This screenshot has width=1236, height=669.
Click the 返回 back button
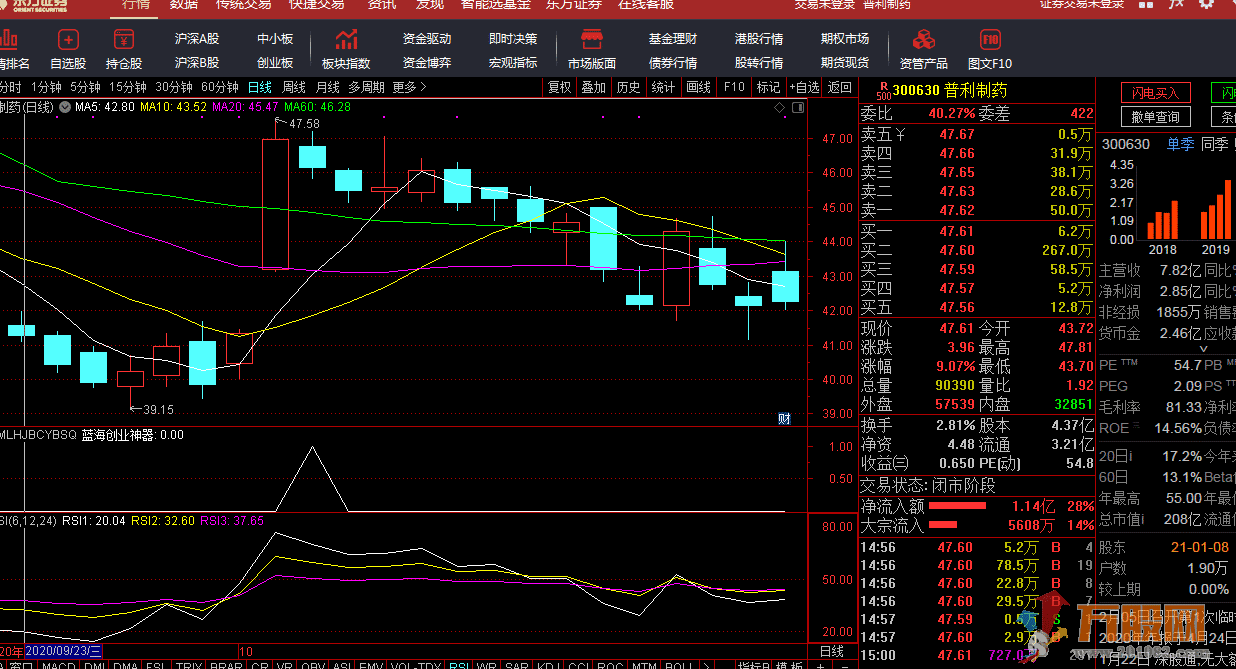(x=840, y=87)
